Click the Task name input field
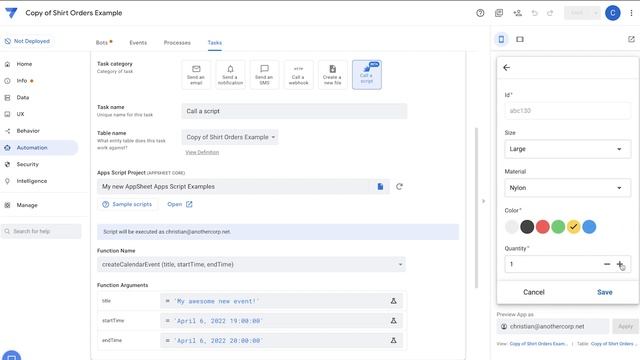 [x=294, y=111]
